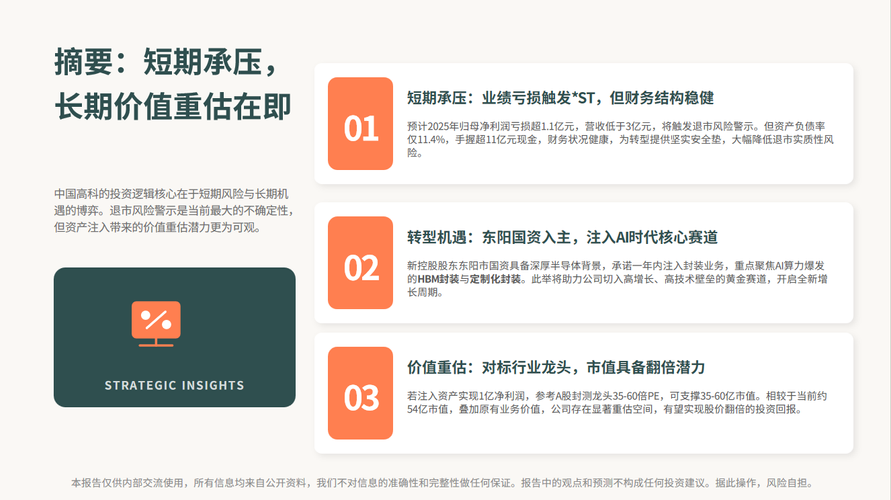Click the bold text HBM封装
891x500 pixels.
coord(438,279)
